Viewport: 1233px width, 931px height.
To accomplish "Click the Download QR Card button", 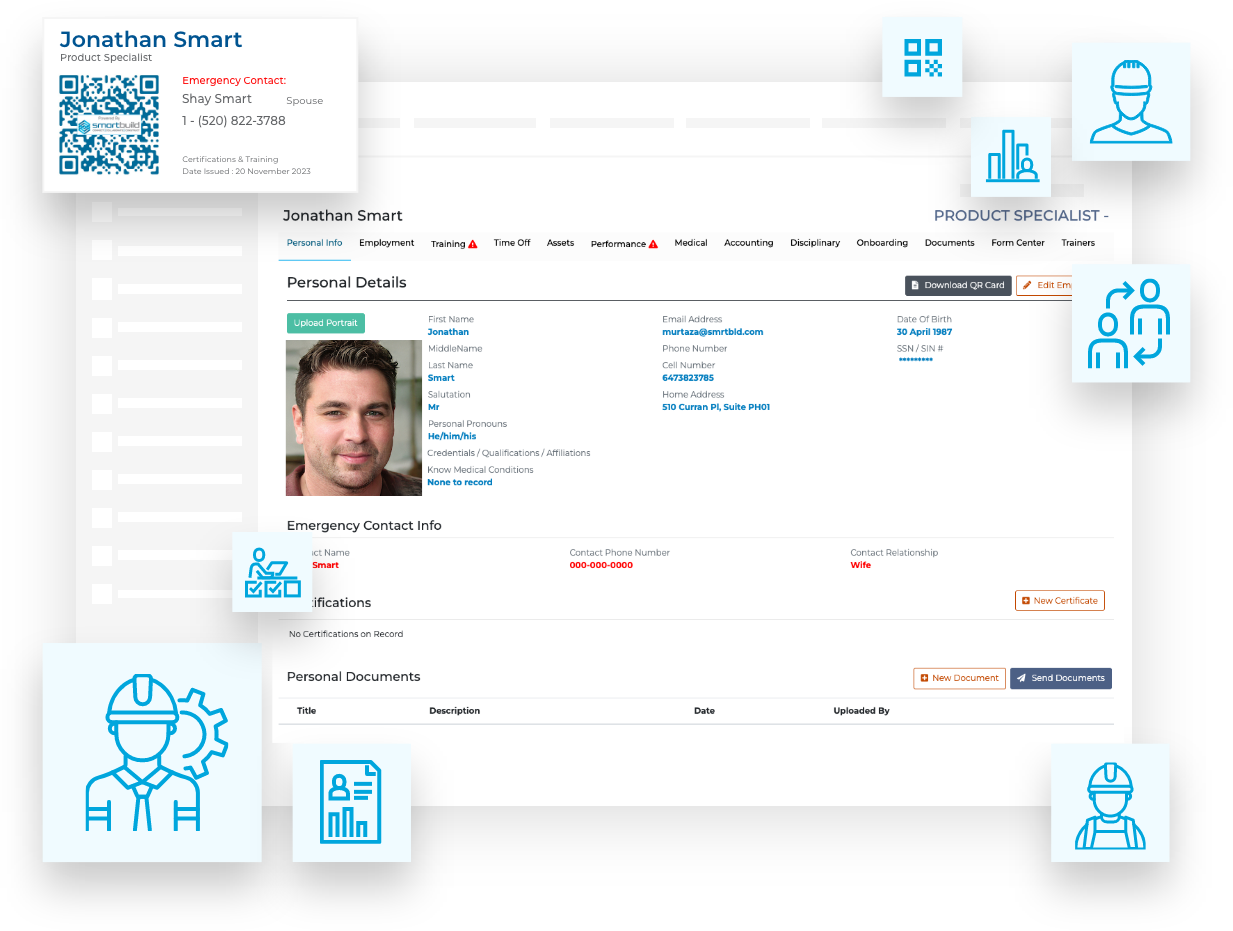I will [957, 285].
